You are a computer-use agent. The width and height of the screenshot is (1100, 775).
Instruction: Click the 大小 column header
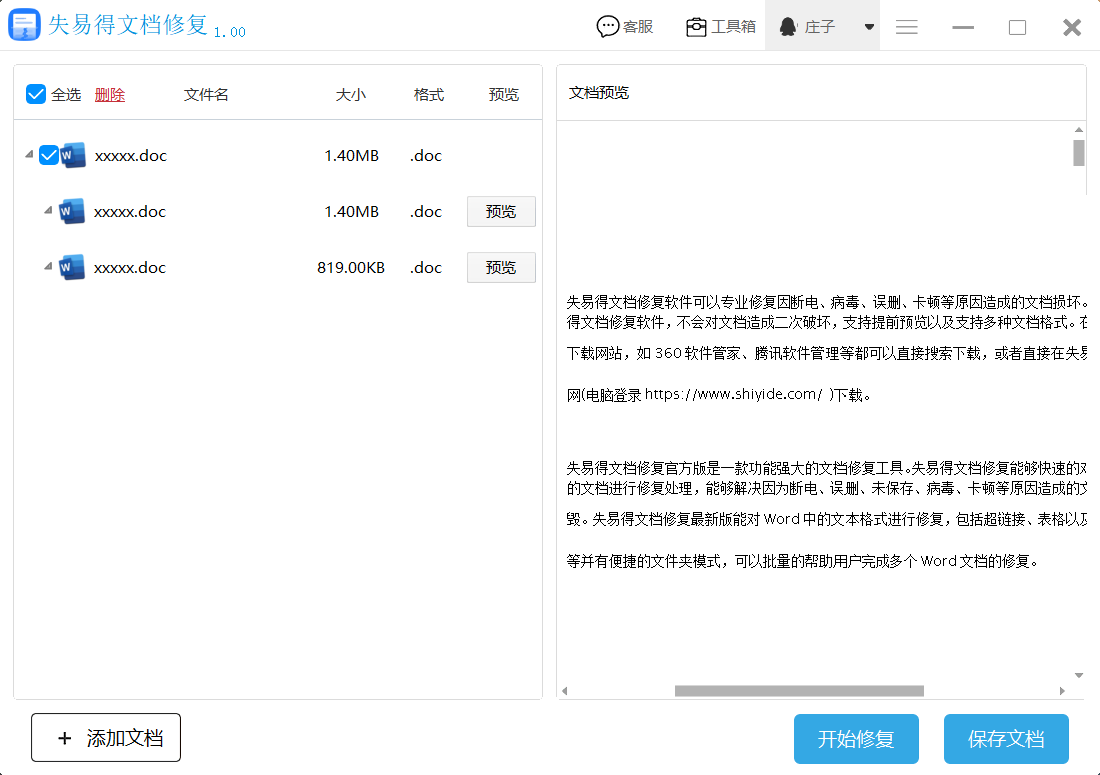coord(350,95)
